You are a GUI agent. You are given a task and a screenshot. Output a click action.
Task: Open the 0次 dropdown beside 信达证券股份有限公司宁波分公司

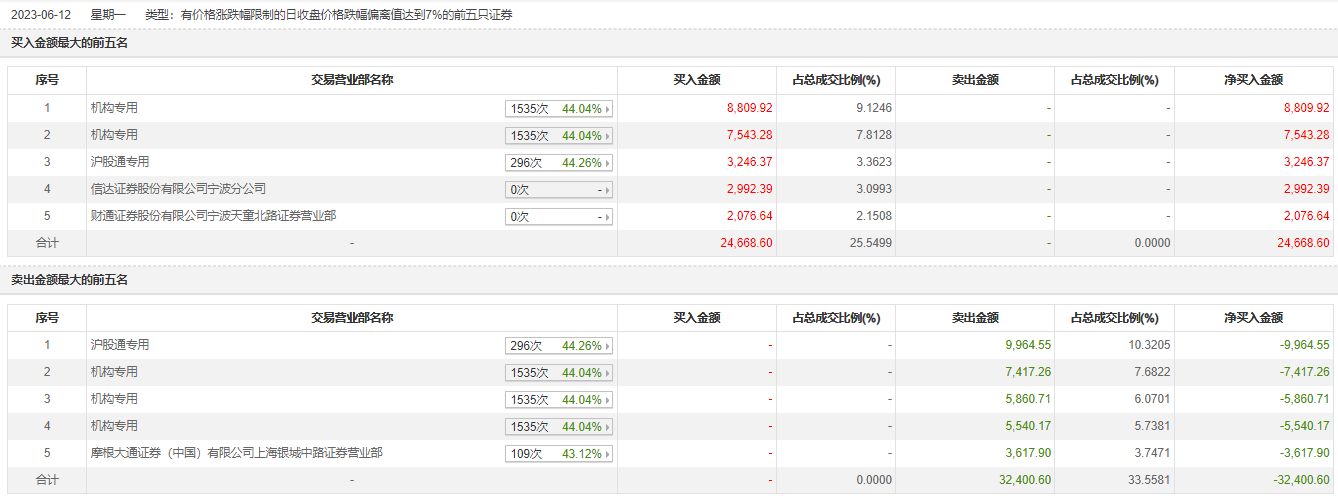pyautogui.click(x=559, y=189)
